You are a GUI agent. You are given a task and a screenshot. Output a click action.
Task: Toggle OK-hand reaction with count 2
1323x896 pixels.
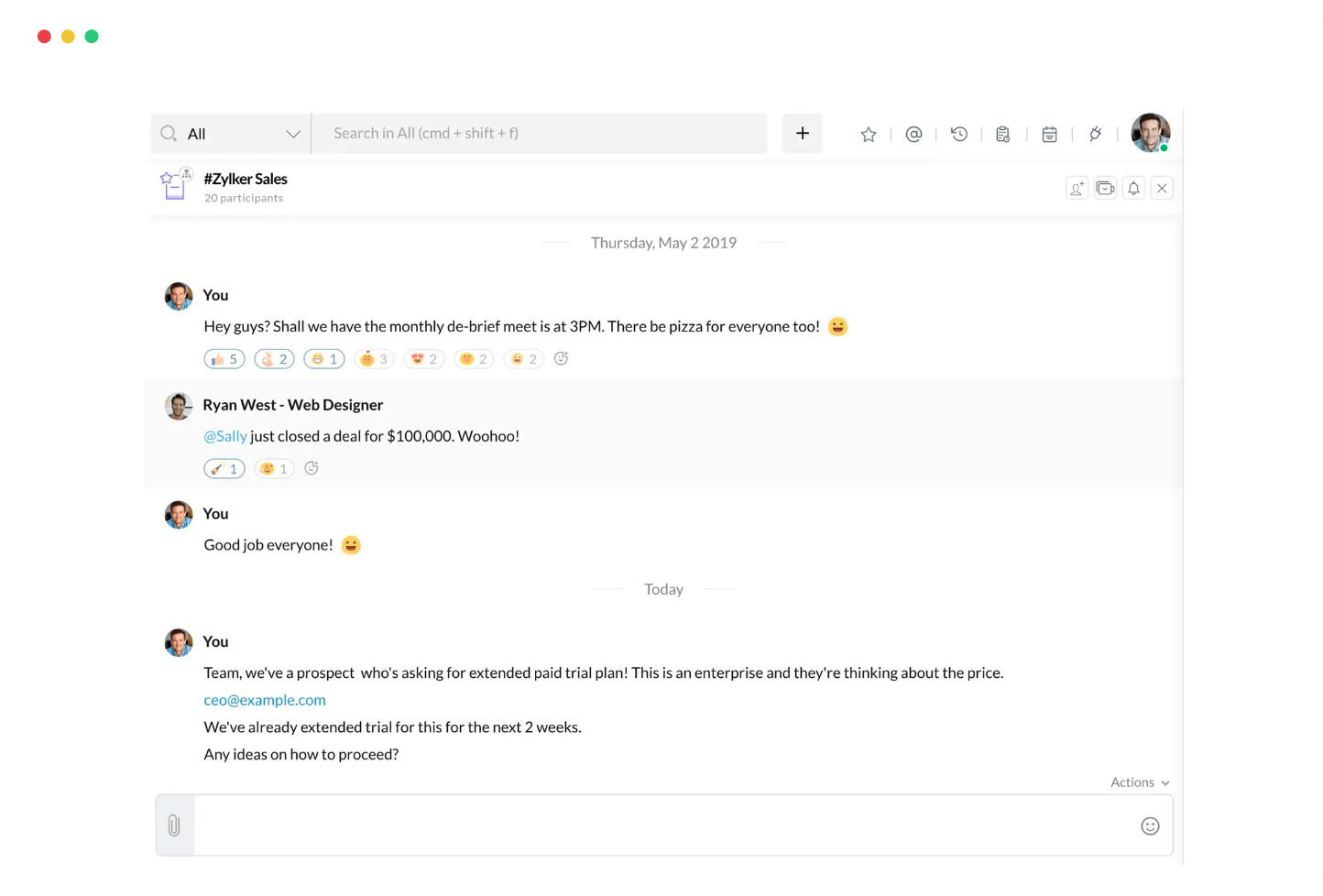coord(274,359)
